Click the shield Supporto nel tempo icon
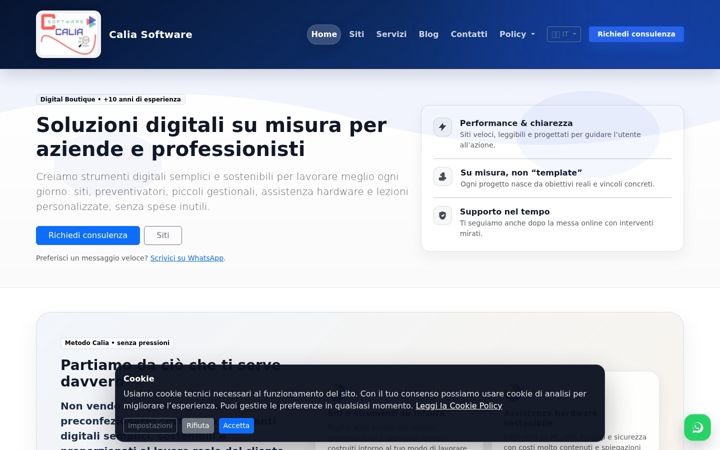This screenshot has height=450, width=720. pos(443,215)
